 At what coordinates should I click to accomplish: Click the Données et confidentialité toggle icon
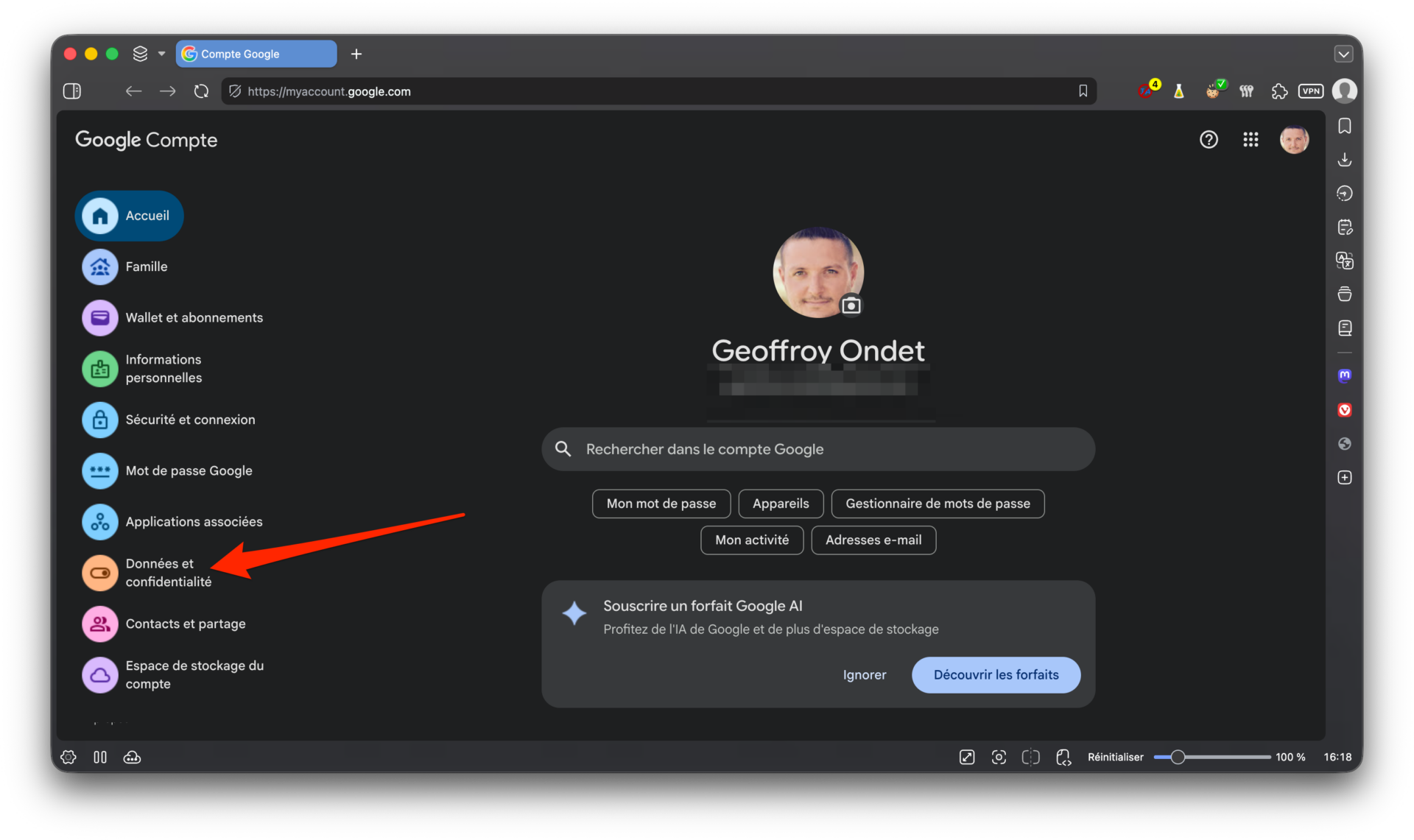pyautogui.click(x=100, y=573)
